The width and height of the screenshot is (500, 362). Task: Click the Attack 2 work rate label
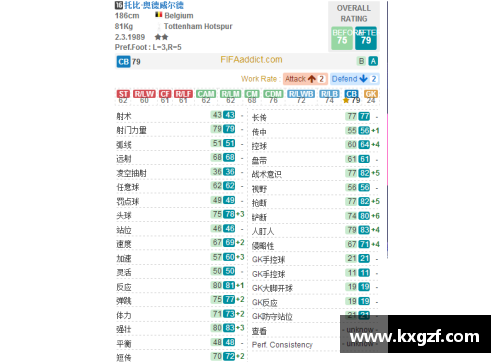pos(305,79)
